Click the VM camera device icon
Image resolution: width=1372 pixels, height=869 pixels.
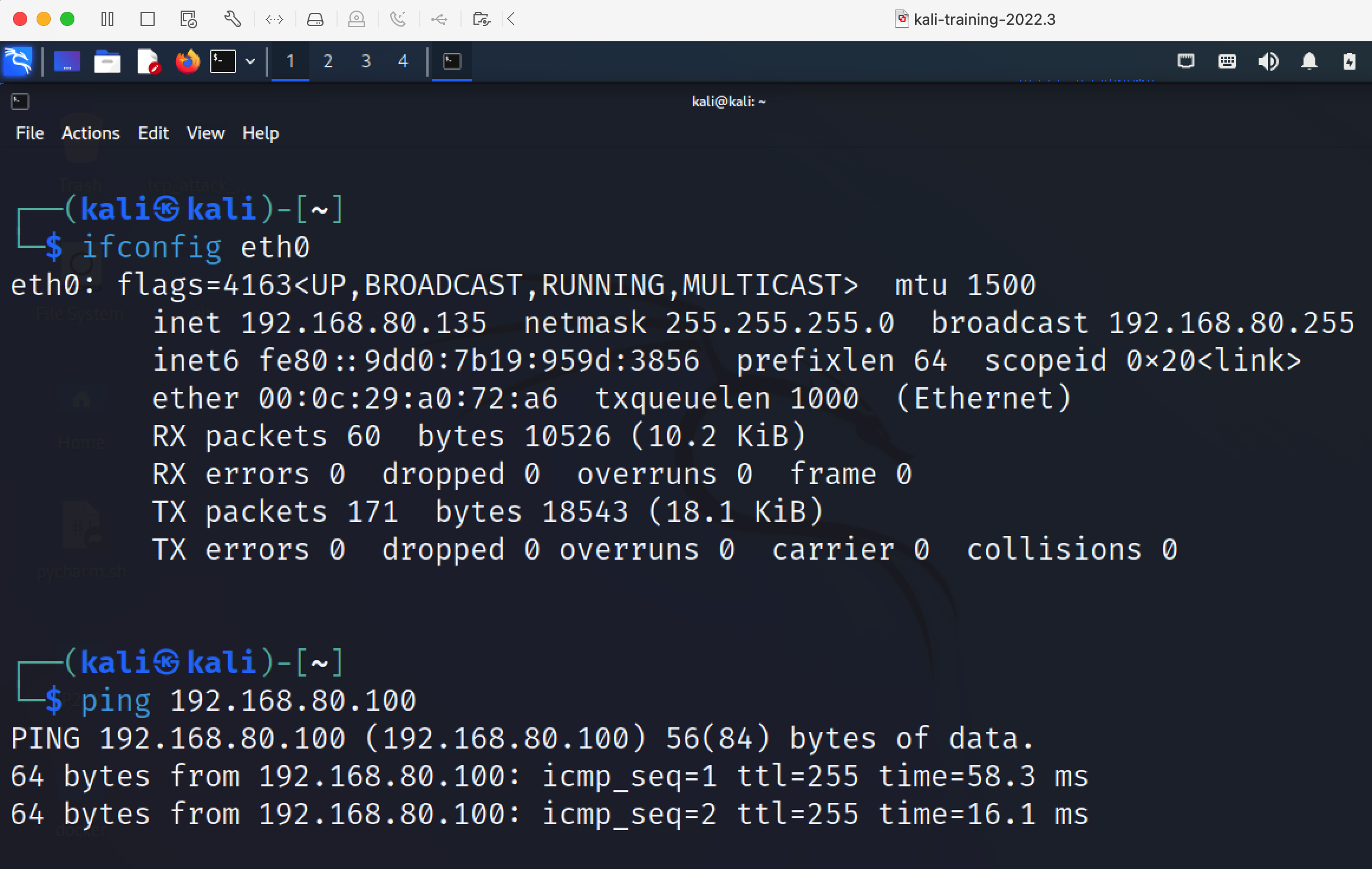357,19
